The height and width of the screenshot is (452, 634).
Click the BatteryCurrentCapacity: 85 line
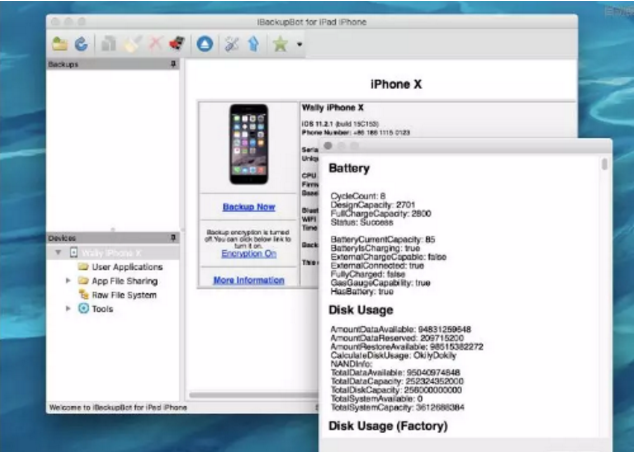pyautogui.click(x=383, y=239)
